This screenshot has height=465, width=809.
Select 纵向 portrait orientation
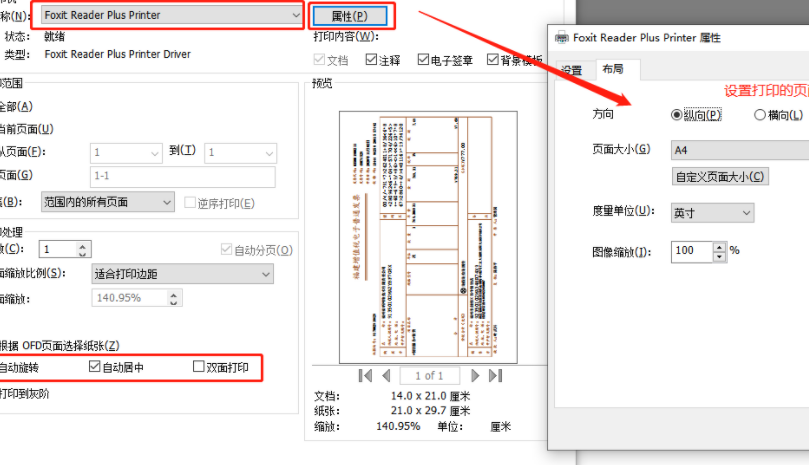[x=677, y=115]
